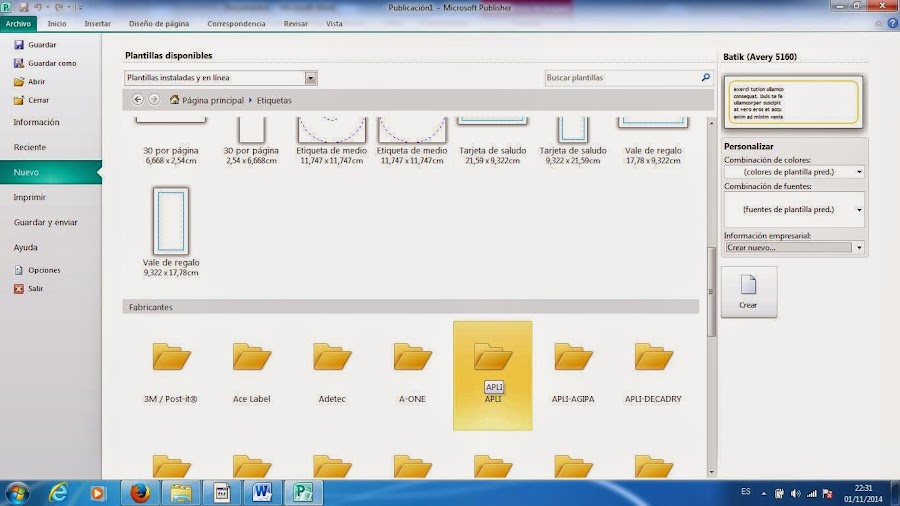The width and height of the screenshot is (900, 506).
Task: Switch to the Inicio ribbon tab
Action: pos(57,24)
